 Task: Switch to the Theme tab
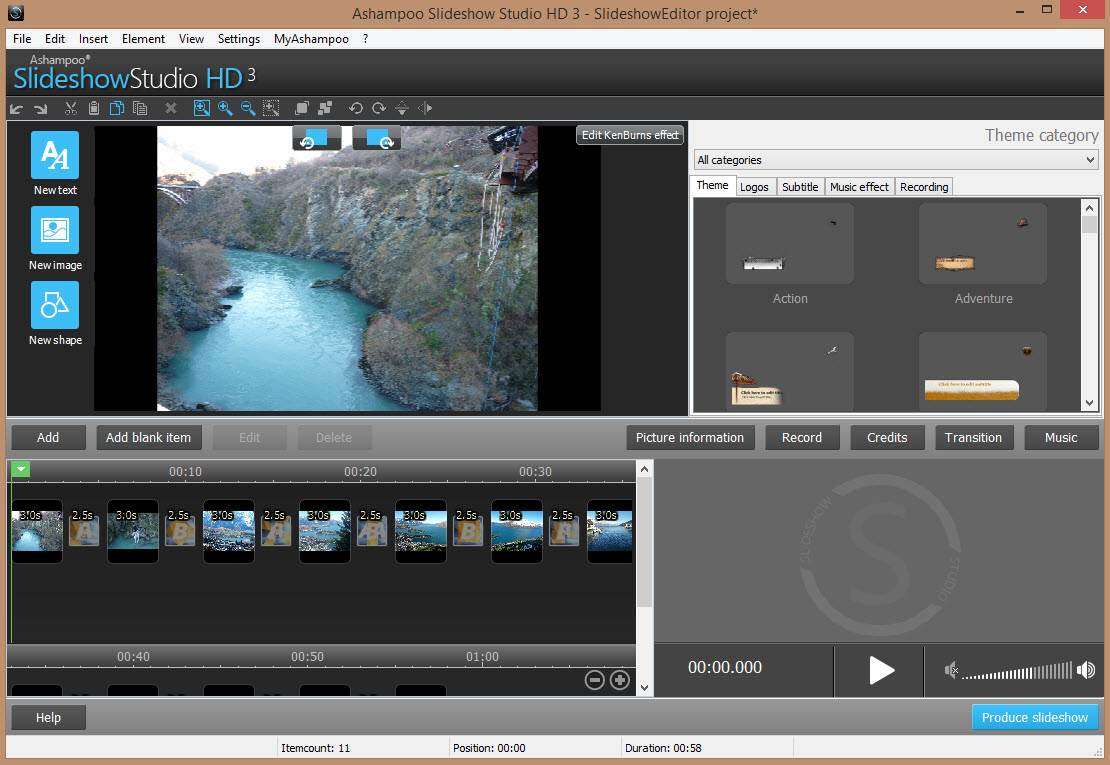pyautogui.click(x=712, y=185)
